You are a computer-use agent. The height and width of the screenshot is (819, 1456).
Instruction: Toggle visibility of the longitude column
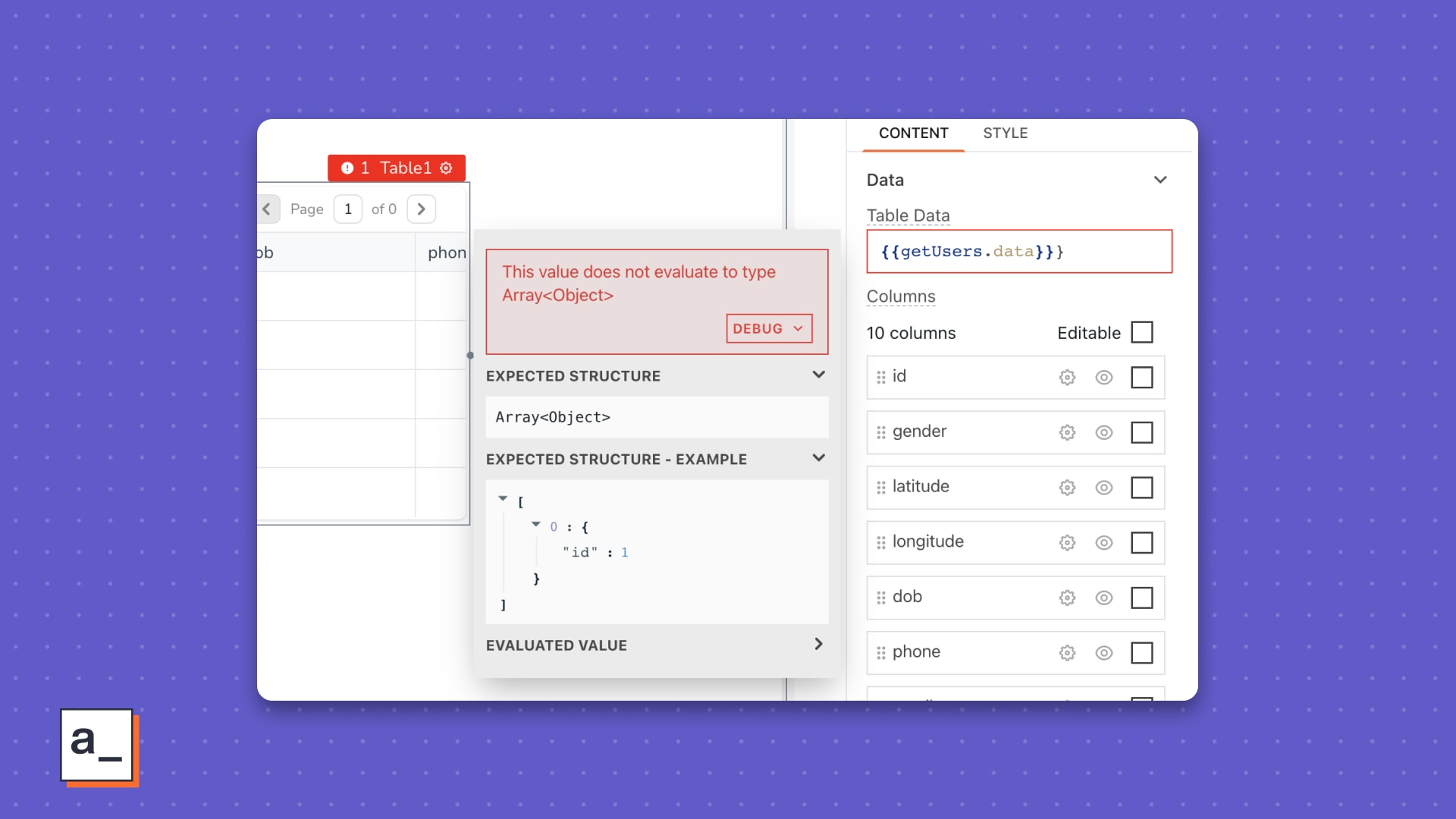pos(1104,543)
